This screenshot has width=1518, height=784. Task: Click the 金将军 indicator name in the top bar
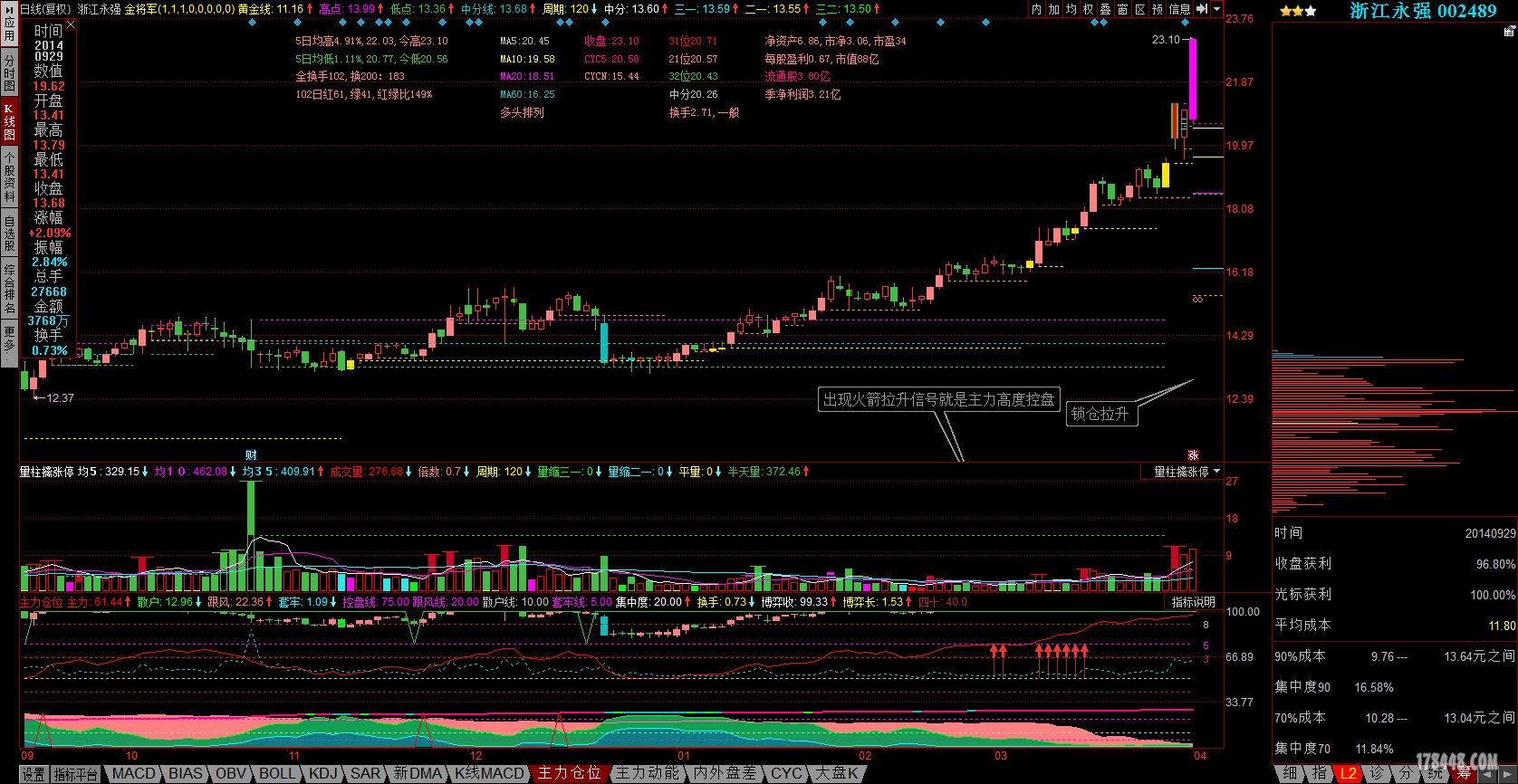coord(139,8)
